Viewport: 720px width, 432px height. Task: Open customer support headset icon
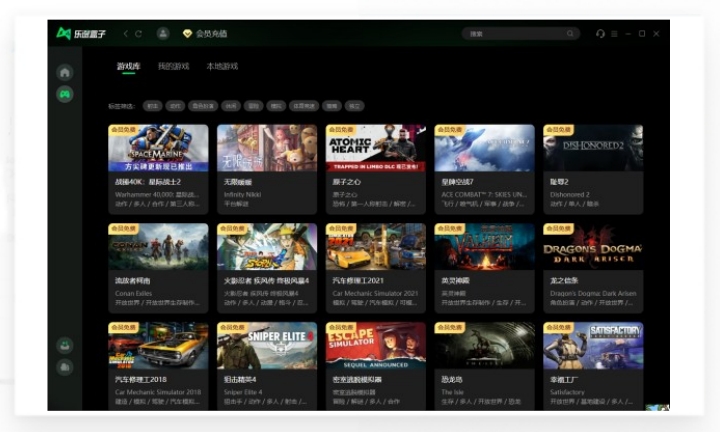pyautogui.click(x=600, y=34)
